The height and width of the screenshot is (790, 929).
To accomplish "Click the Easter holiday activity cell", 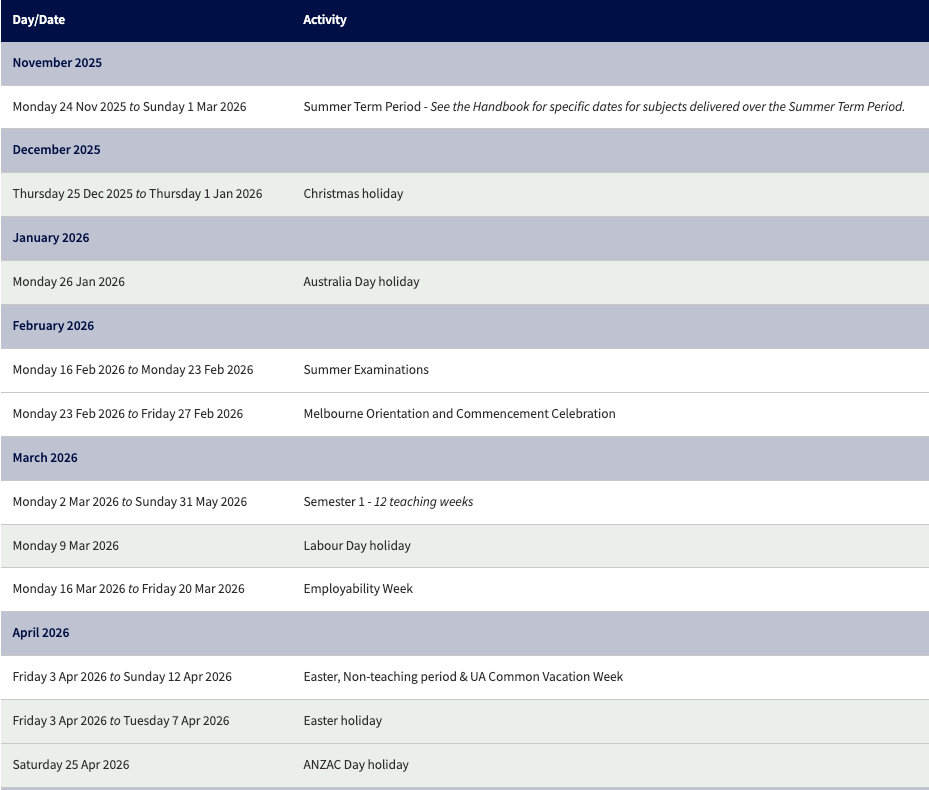I will (x=342, y=721).
